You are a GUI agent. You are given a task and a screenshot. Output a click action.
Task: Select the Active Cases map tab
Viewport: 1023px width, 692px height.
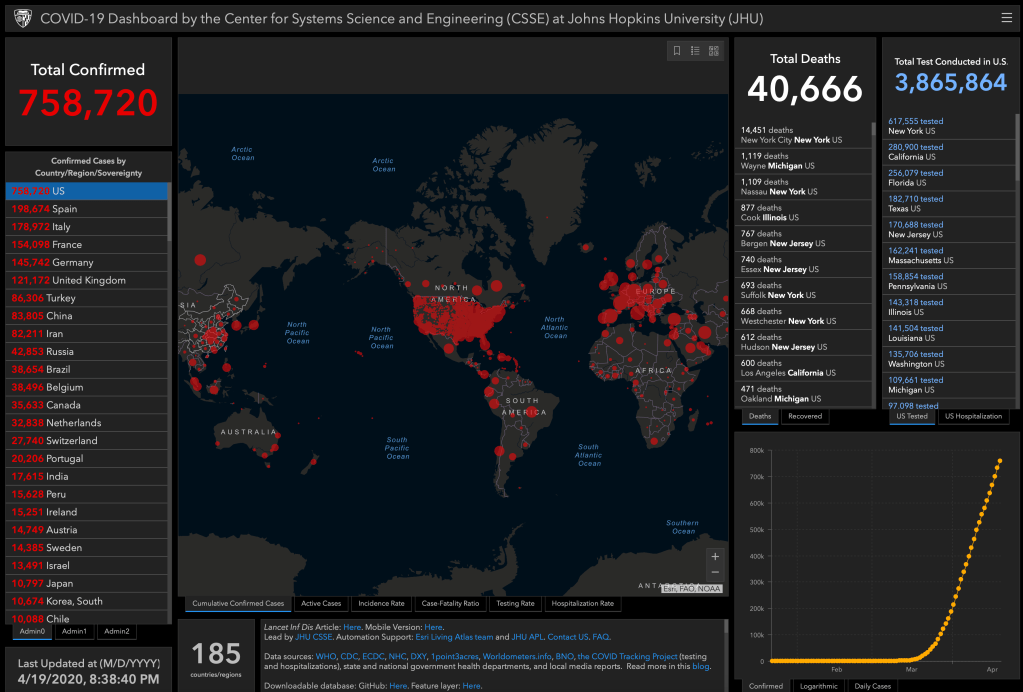tap(321, 603)
